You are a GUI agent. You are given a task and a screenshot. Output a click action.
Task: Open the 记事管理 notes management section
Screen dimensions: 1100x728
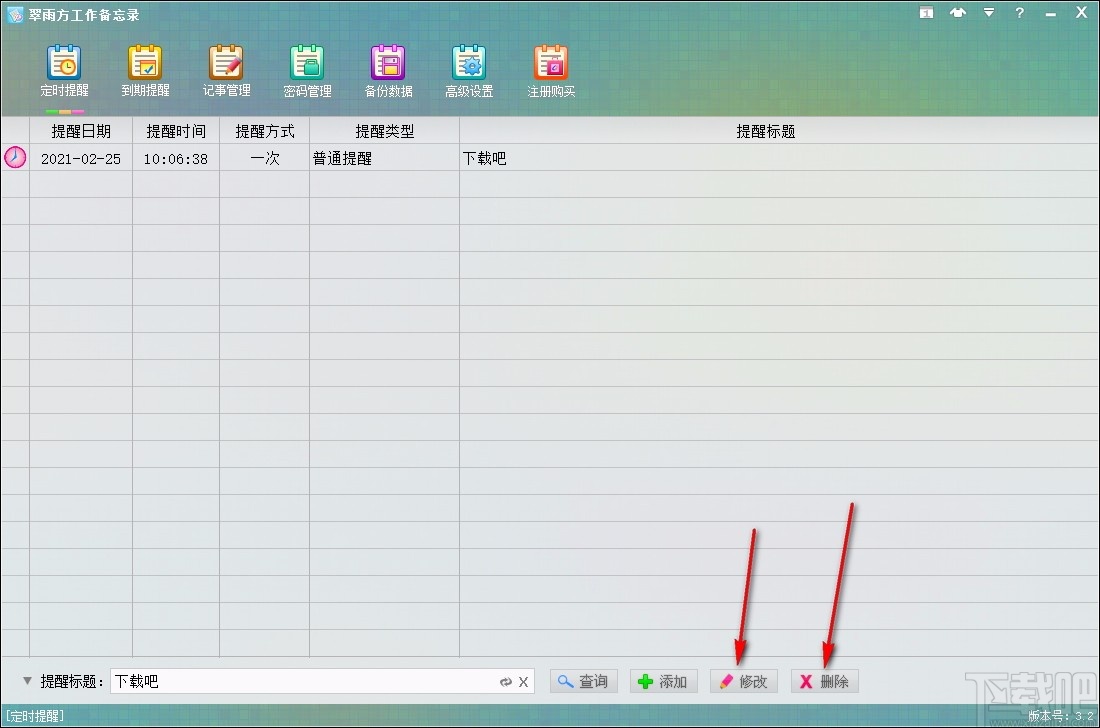pyautogui.click(x=227, y=71)
